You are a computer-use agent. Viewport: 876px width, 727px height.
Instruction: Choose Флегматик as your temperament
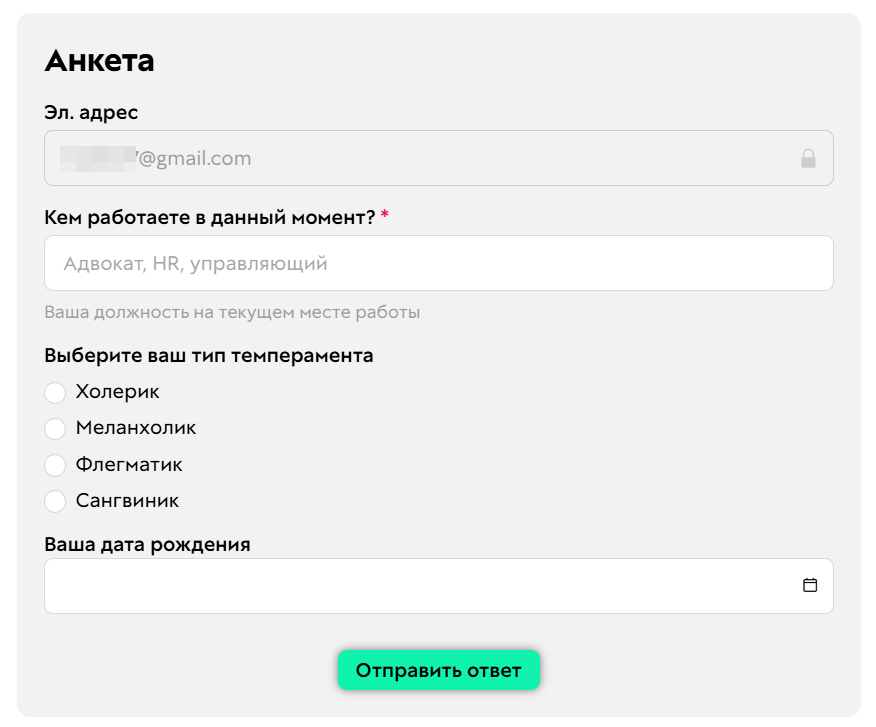pyautogui.click(x=55, y=465)
